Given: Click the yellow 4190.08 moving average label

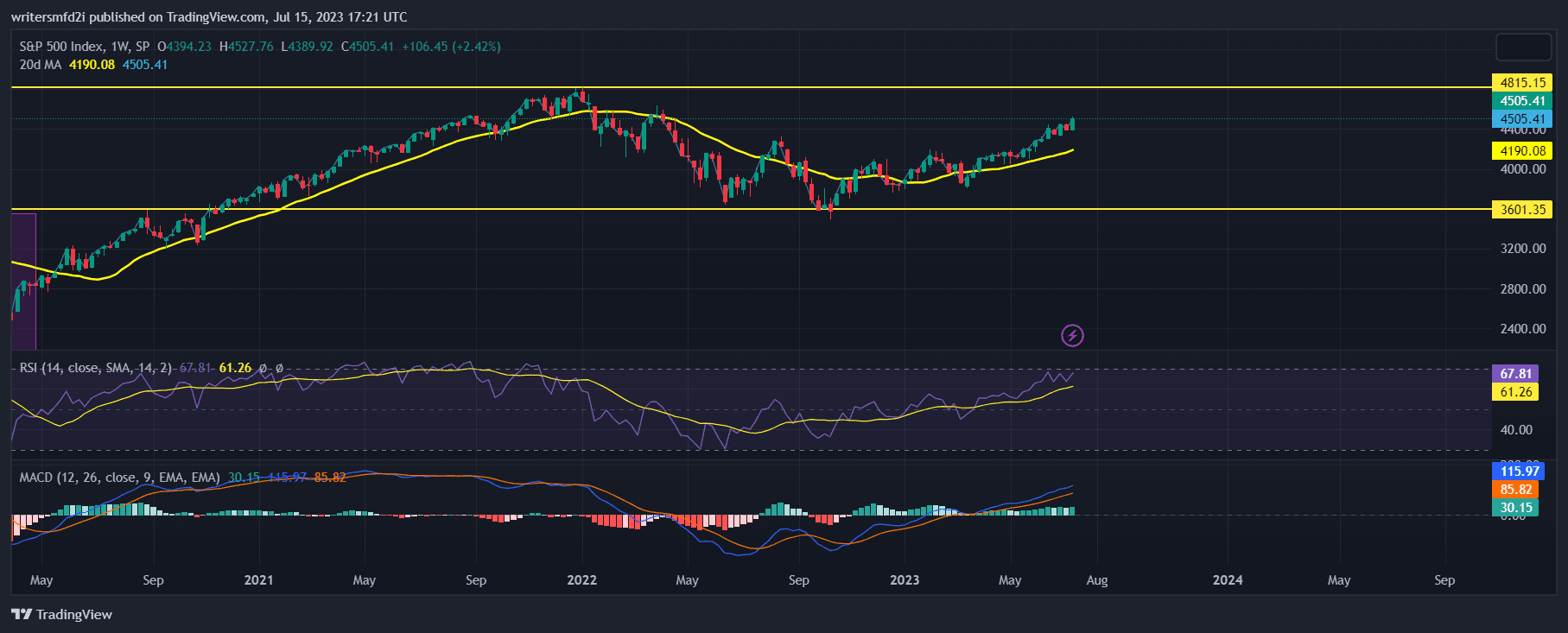Looking at the screenshot, I should (1521, 151).
